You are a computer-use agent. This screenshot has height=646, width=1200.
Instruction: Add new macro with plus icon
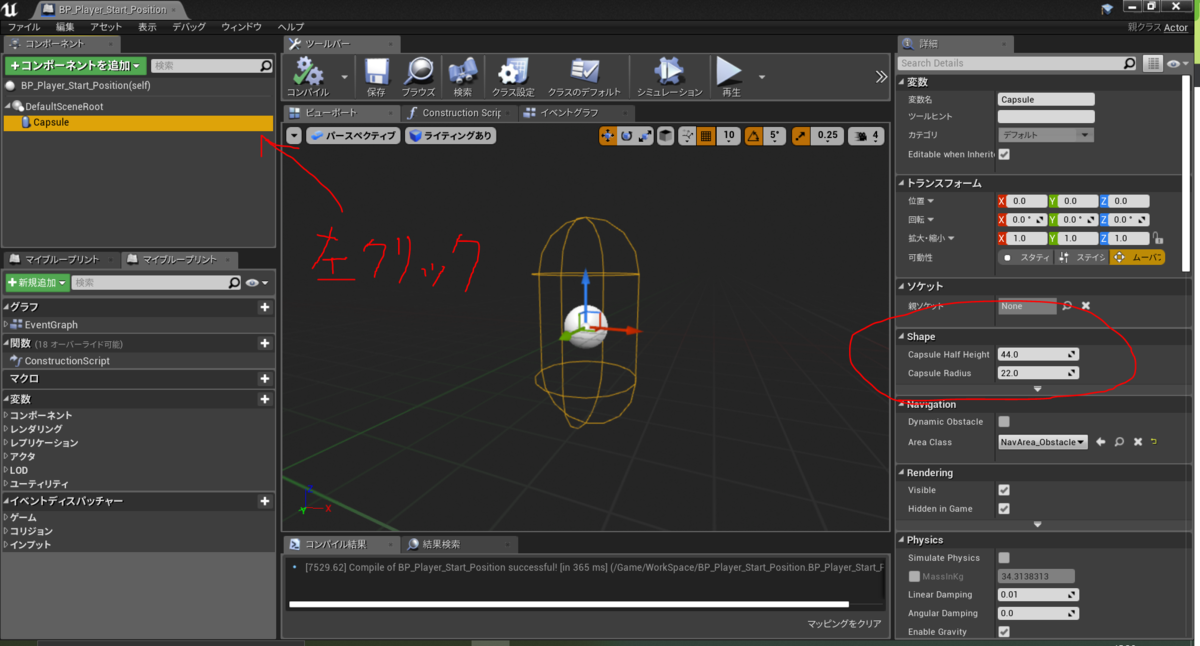[x=265, y=379]
